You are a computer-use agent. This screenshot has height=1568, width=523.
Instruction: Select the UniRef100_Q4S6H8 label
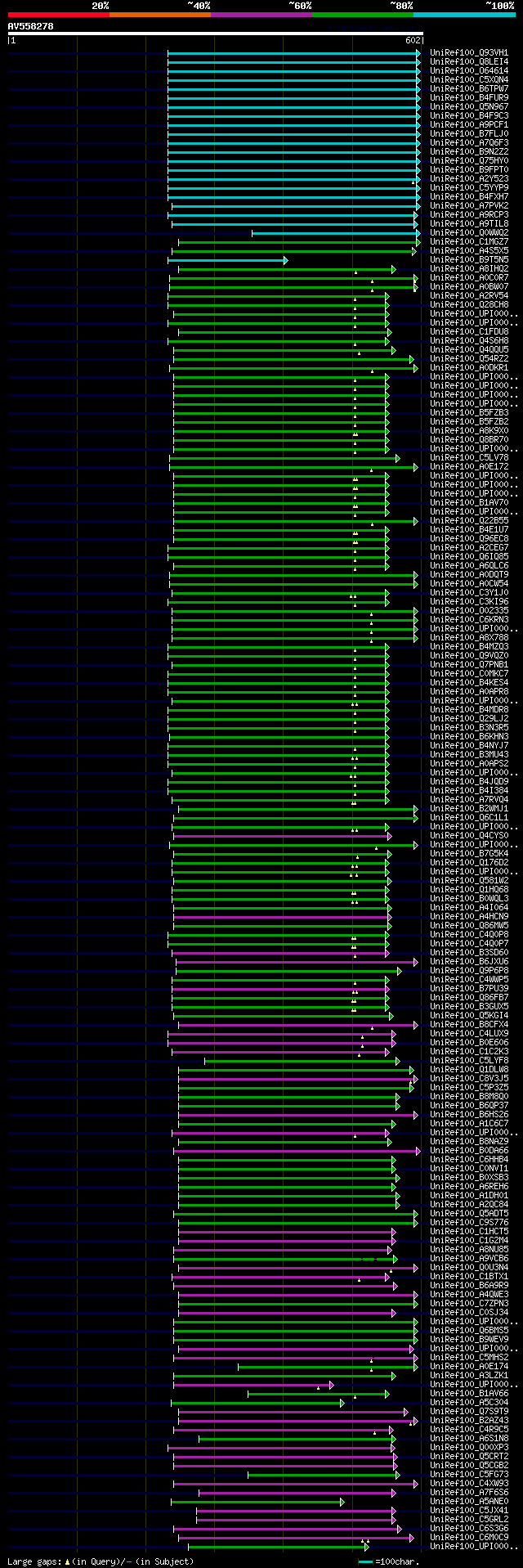point(469,340)
